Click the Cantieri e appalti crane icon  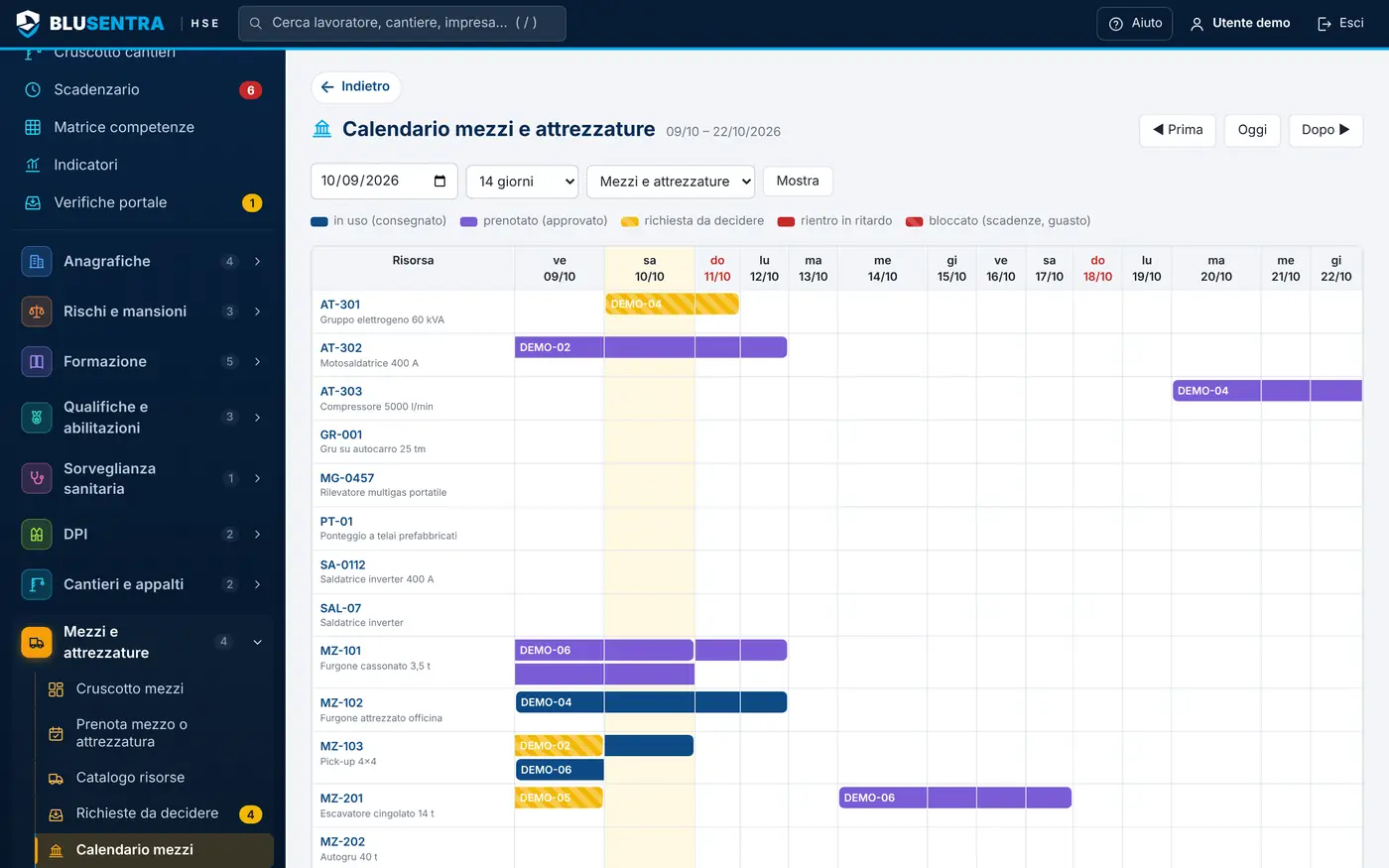click(37, 584)
